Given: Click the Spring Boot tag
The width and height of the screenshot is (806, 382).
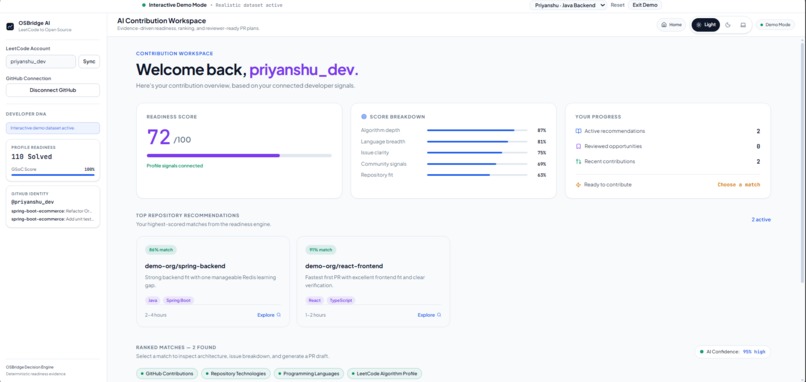Looking at the screenshot, I should pos(178,300).
